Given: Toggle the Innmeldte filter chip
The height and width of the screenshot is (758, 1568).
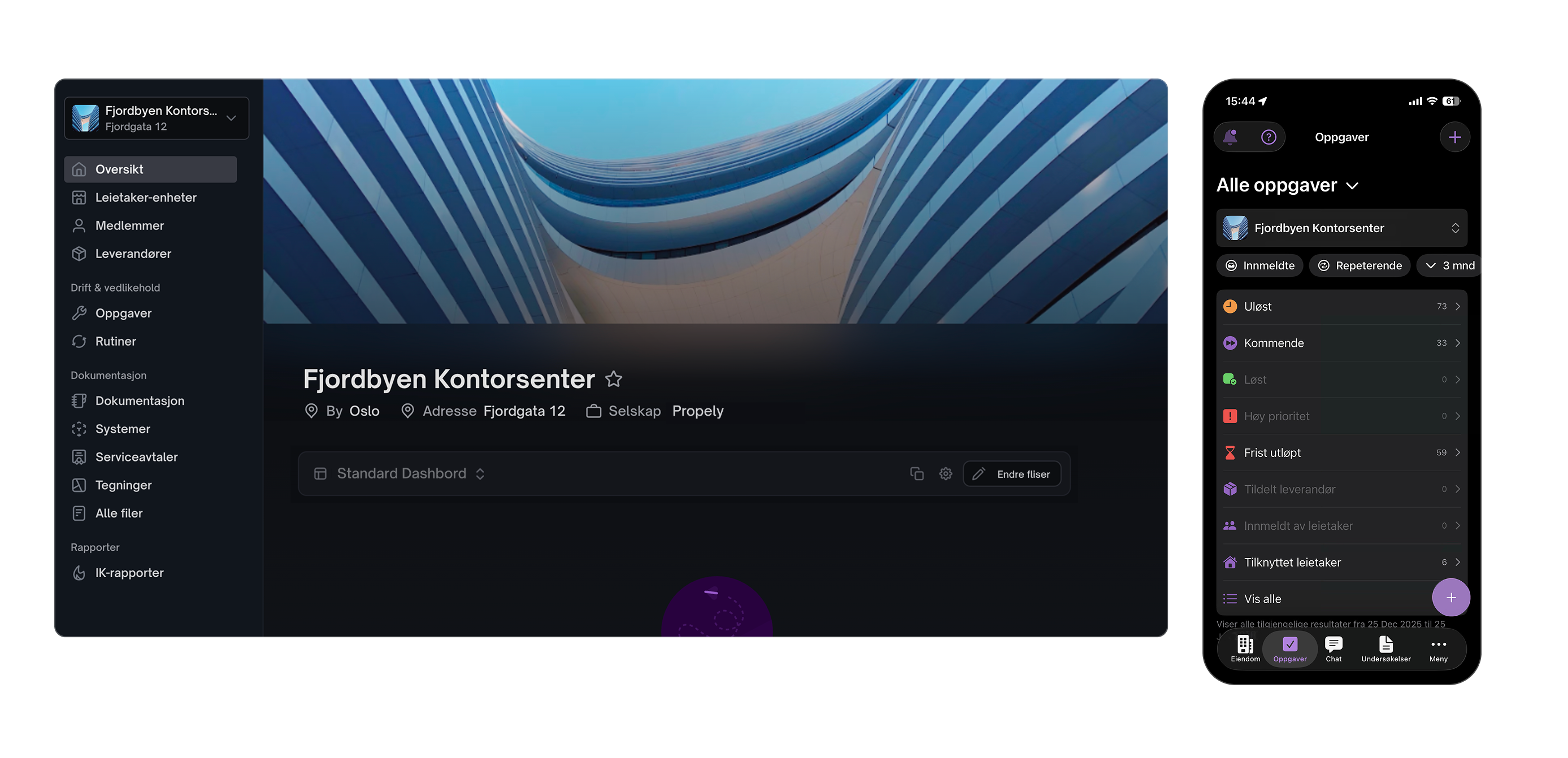Looking at the screenshot, I should click(x=1259, y=265).
